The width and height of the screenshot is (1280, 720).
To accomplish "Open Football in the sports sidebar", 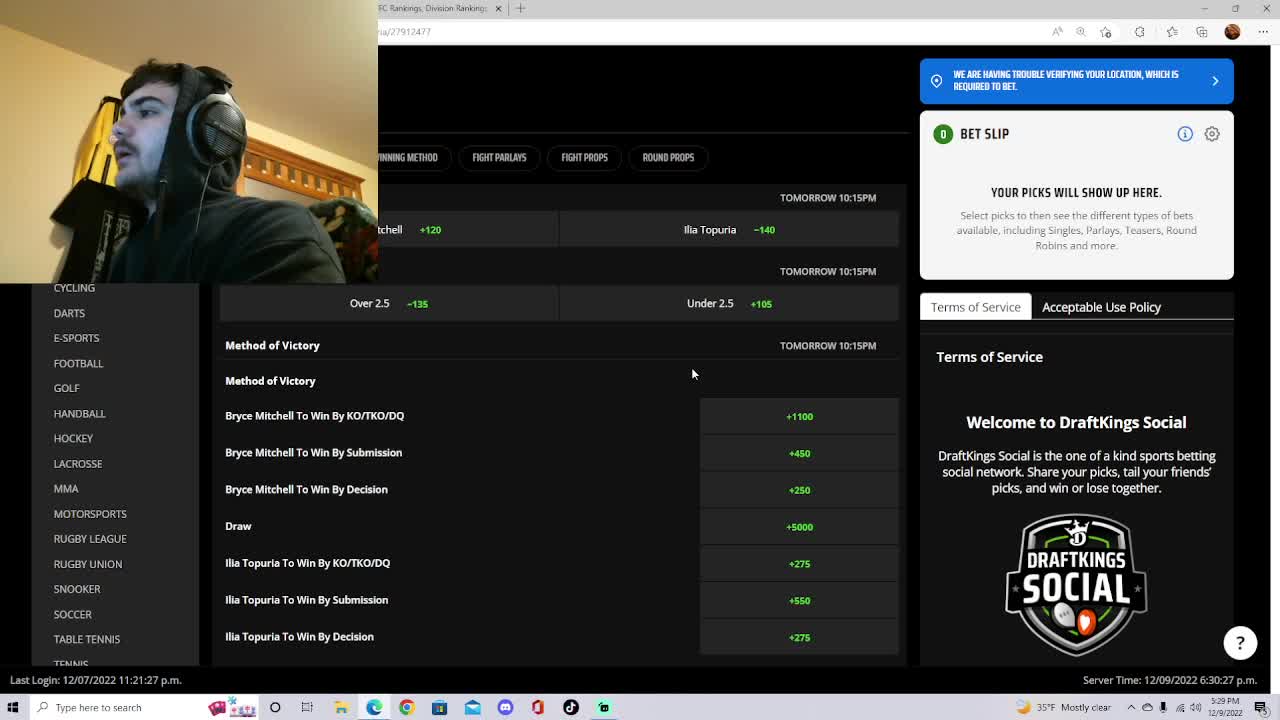I will pyautogui.click(x=78, y=363).
